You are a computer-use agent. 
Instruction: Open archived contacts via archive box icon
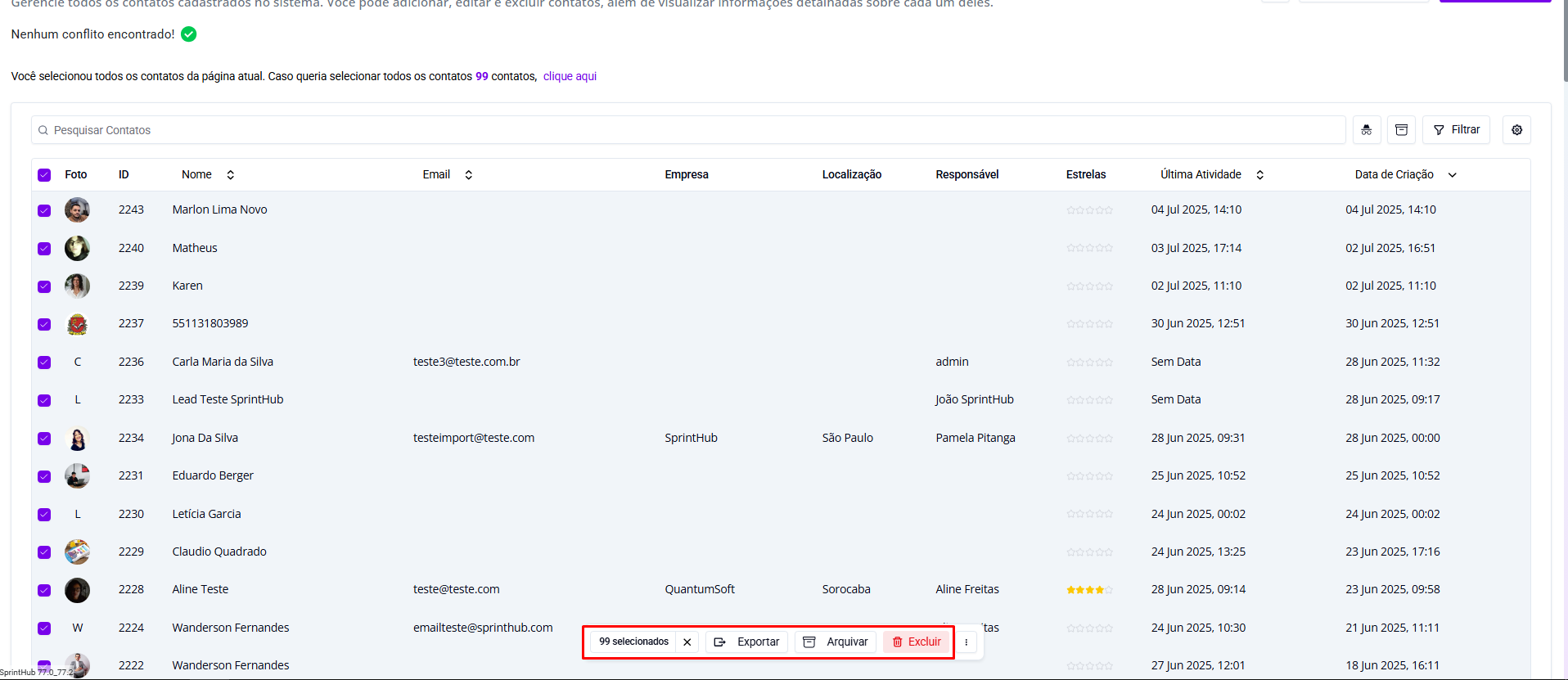[1401, 130]
